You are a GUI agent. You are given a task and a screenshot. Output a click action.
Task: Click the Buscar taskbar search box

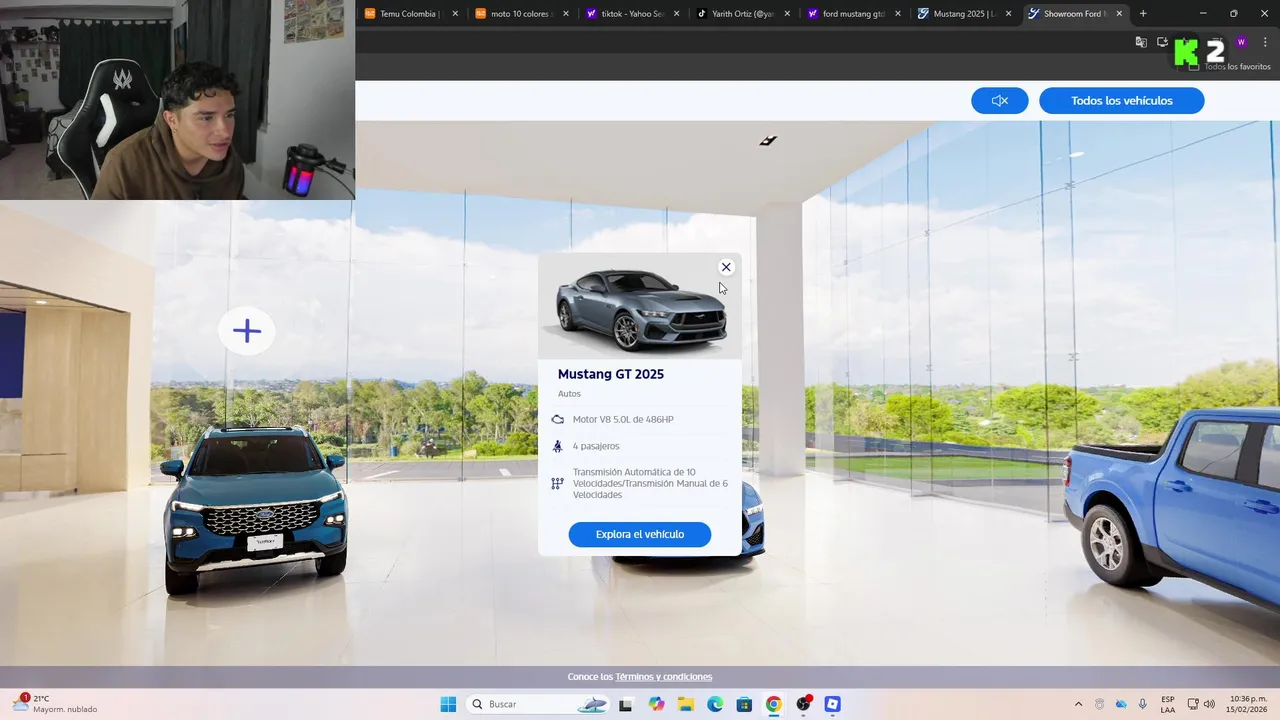(x=539, y=704)
